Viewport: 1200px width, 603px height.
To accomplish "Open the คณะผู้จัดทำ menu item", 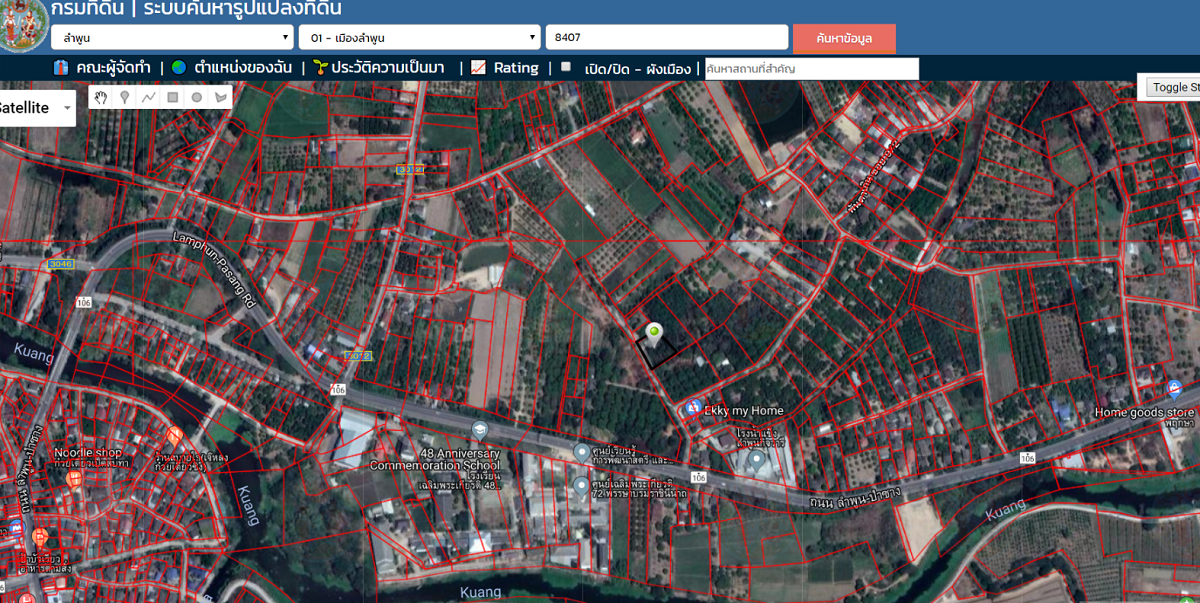I will click(113, 68).
